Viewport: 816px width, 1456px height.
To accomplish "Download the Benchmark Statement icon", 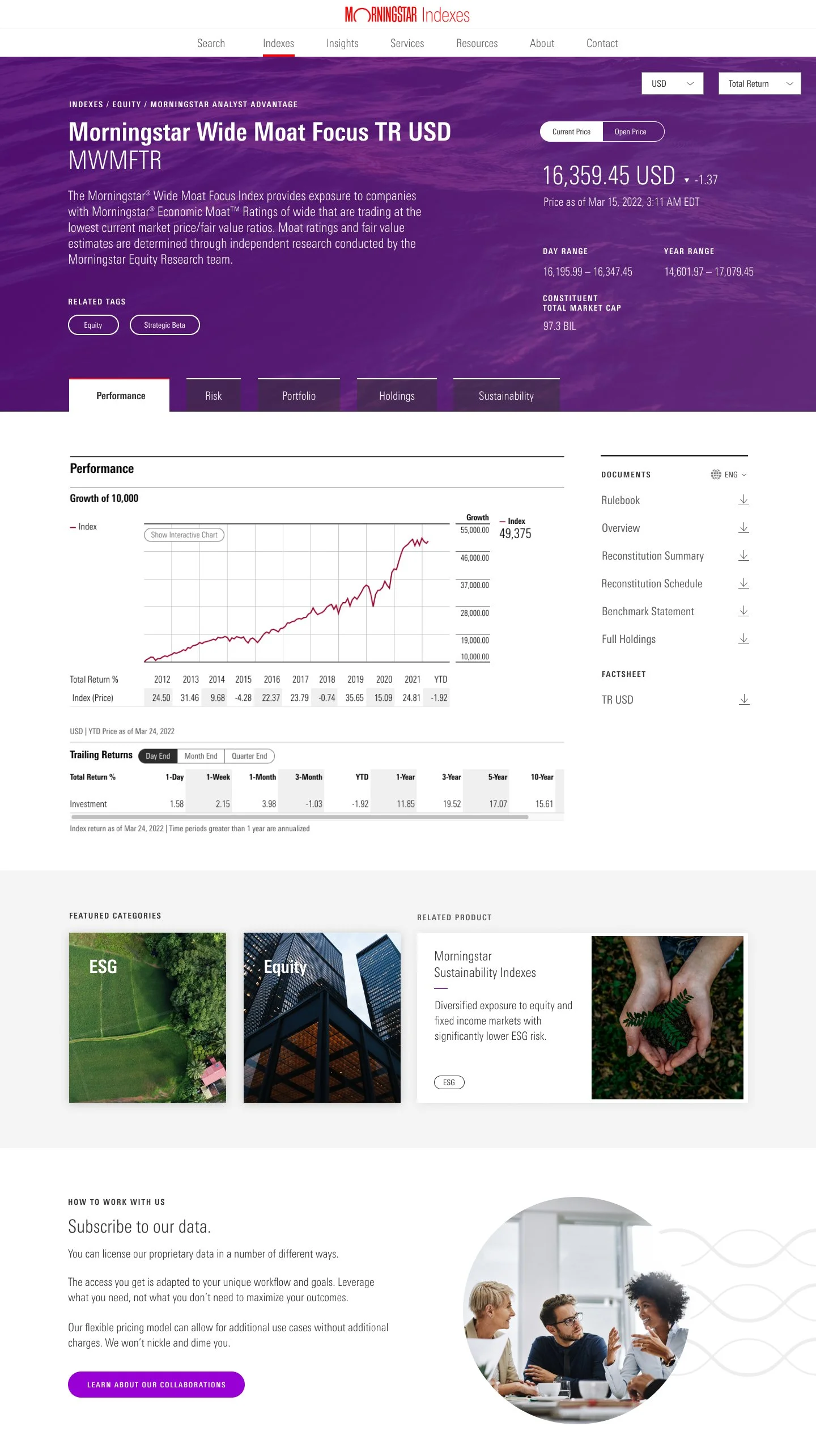I will pos(743,611).
